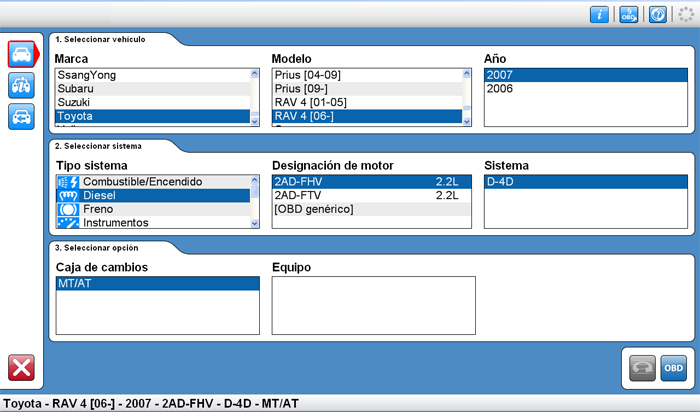Click the 3. Seleccionar opción tab header
The width and height of the screenshot is (700, 412).
pyautogui.click(x=96, y=248)
